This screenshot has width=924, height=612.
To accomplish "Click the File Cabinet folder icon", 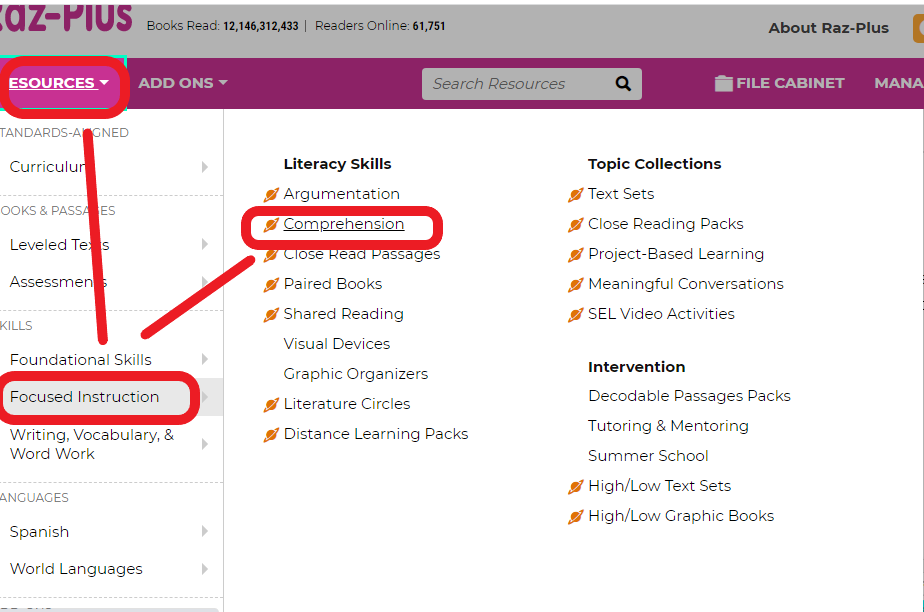I will [723, 84].
